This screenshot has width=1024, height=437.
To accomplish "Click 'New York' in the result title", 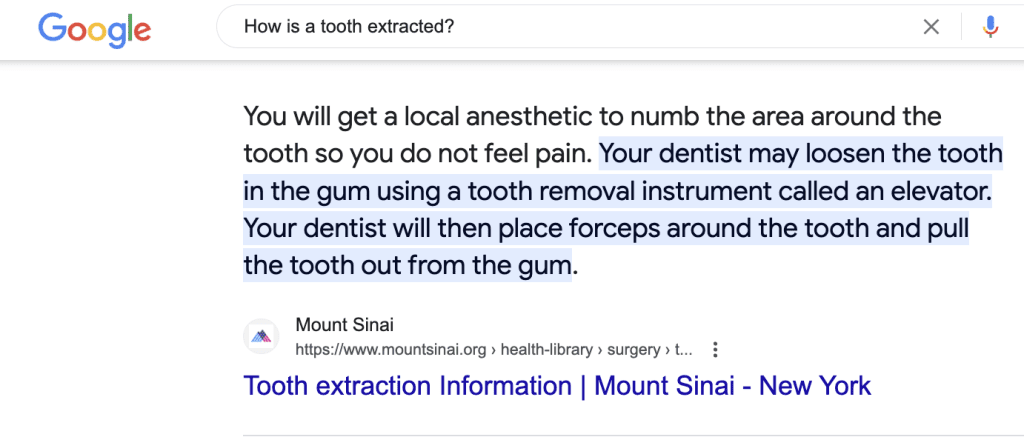I will 815,386.
